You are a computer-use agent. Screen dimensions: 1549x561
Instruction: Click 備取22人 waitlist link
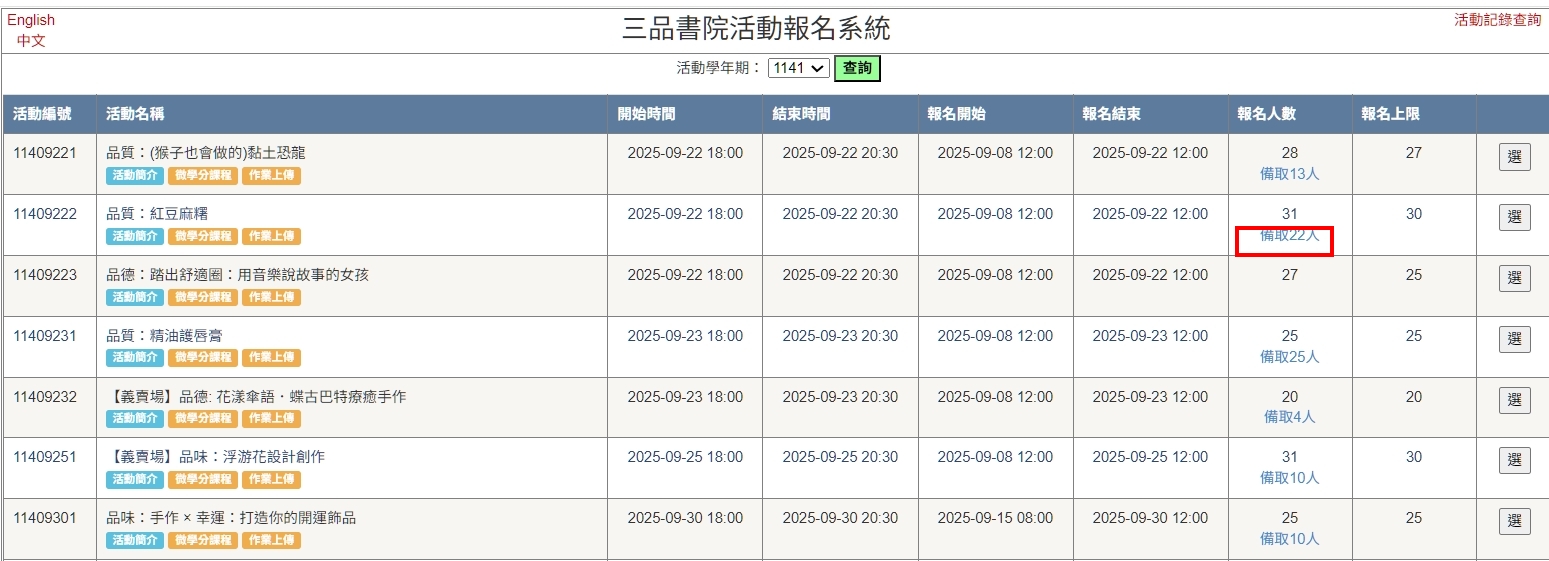tap(1289, 236)
